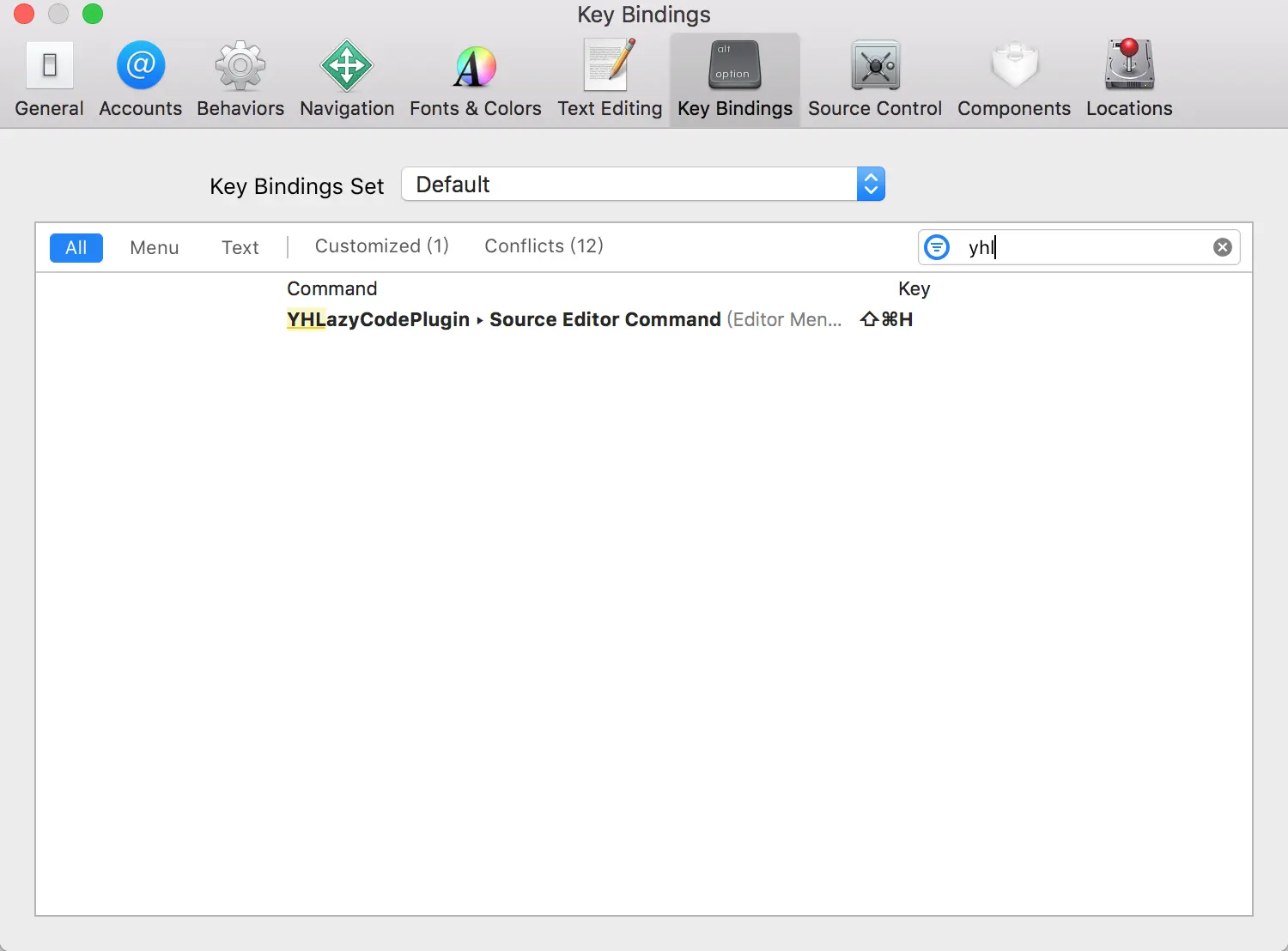
Task: Select the Text filter tab
Action: point(240,247)
